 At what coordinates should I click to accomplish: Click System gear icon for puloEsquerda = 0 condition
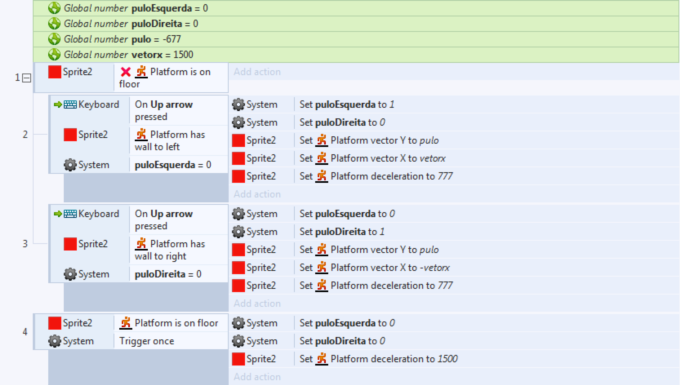point(70,165)
